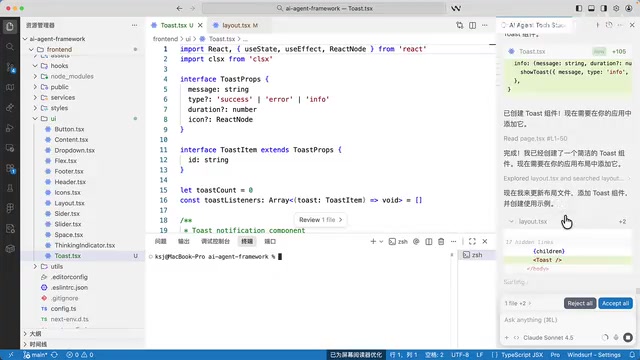
Task: Split the terminal pane
Action: 429,242
